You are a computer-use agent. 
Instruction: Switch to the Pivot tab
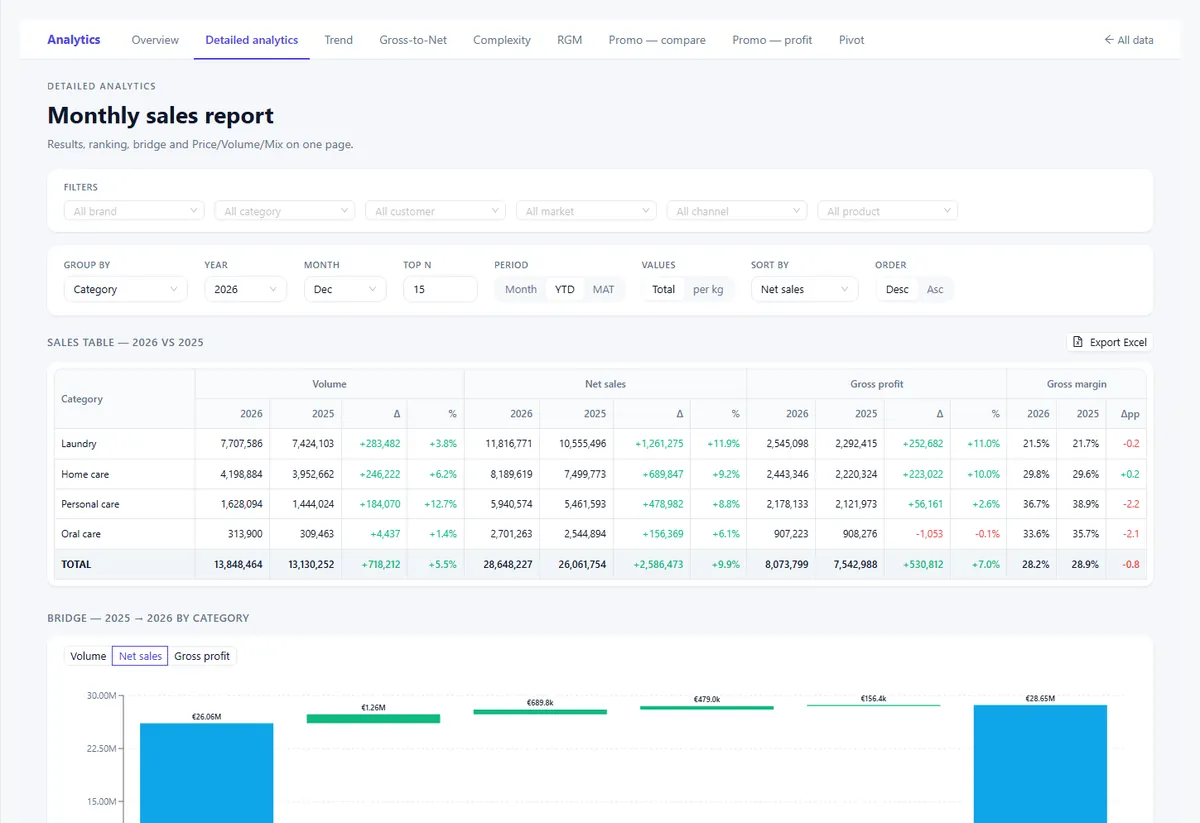(x=852, y=40)
